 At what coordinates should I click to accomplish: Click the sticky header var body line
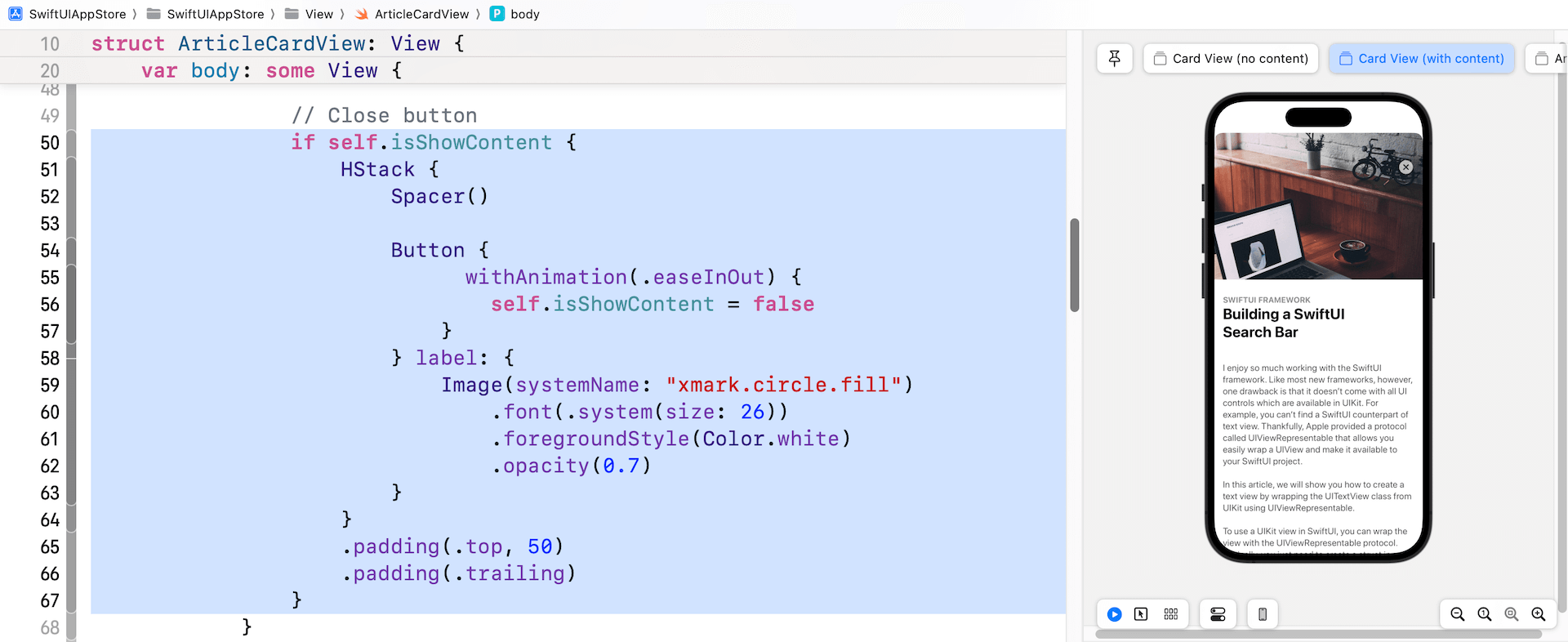tap(532, 70)
